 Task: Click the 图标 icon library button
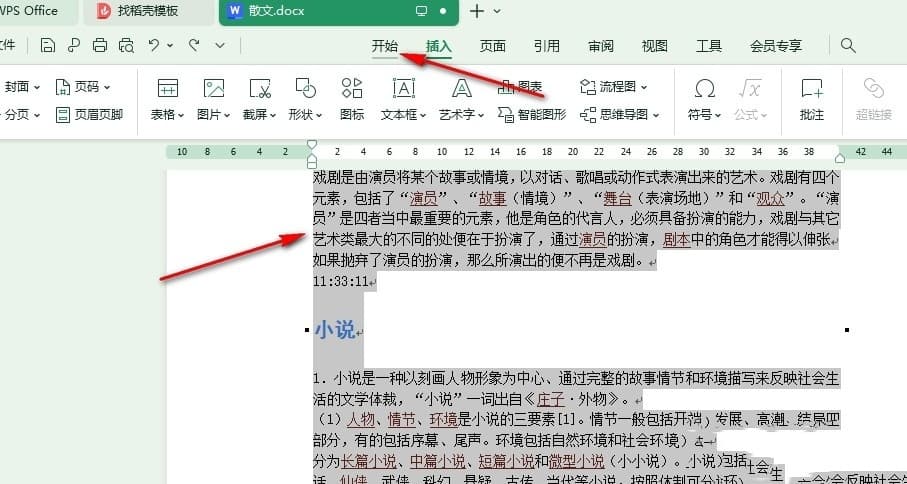pyautogui.click(x=352, y=99)
